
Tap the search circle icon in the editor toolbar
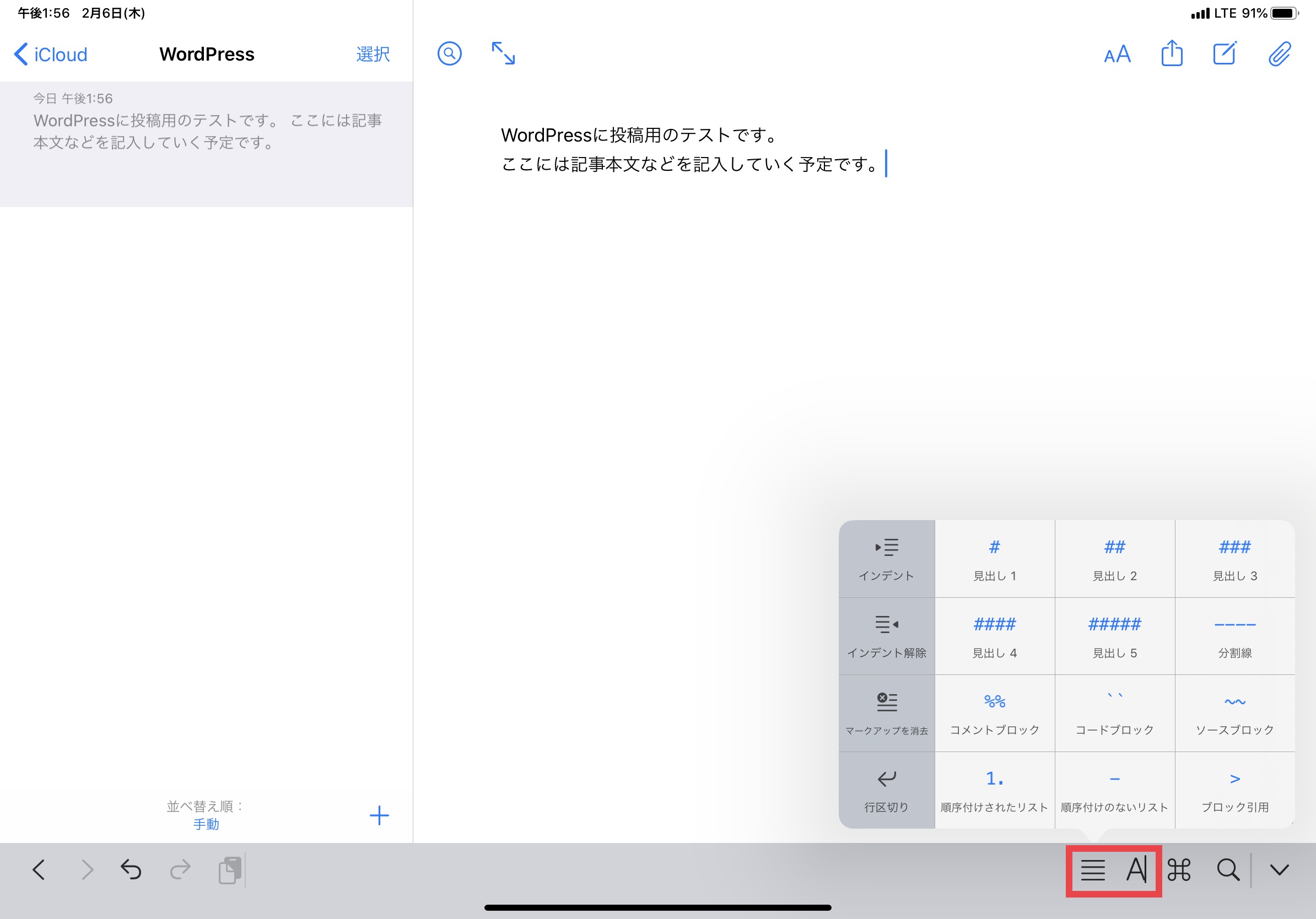[449, 54]
